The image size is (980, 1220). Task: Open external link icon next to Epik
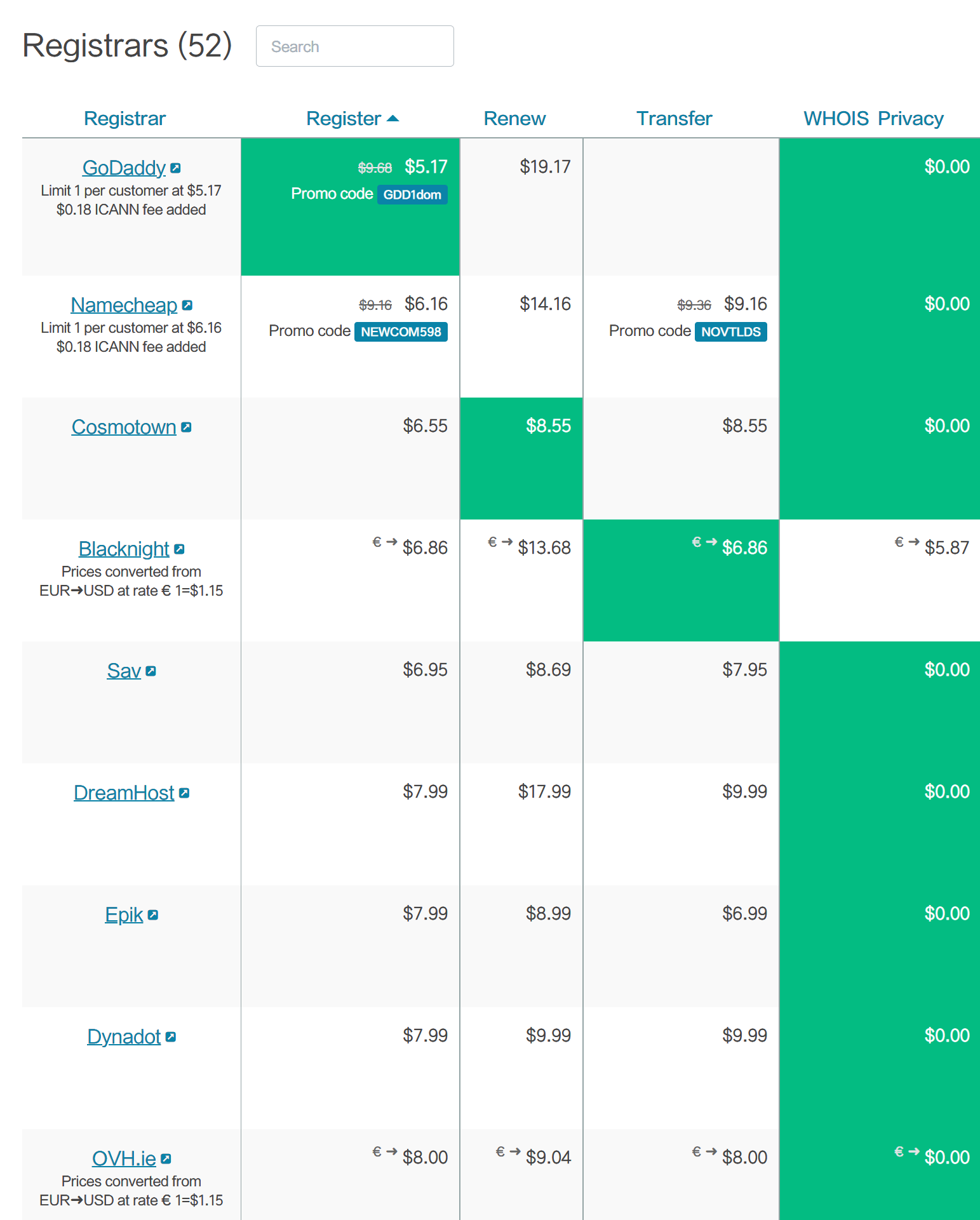coord(153,915)
